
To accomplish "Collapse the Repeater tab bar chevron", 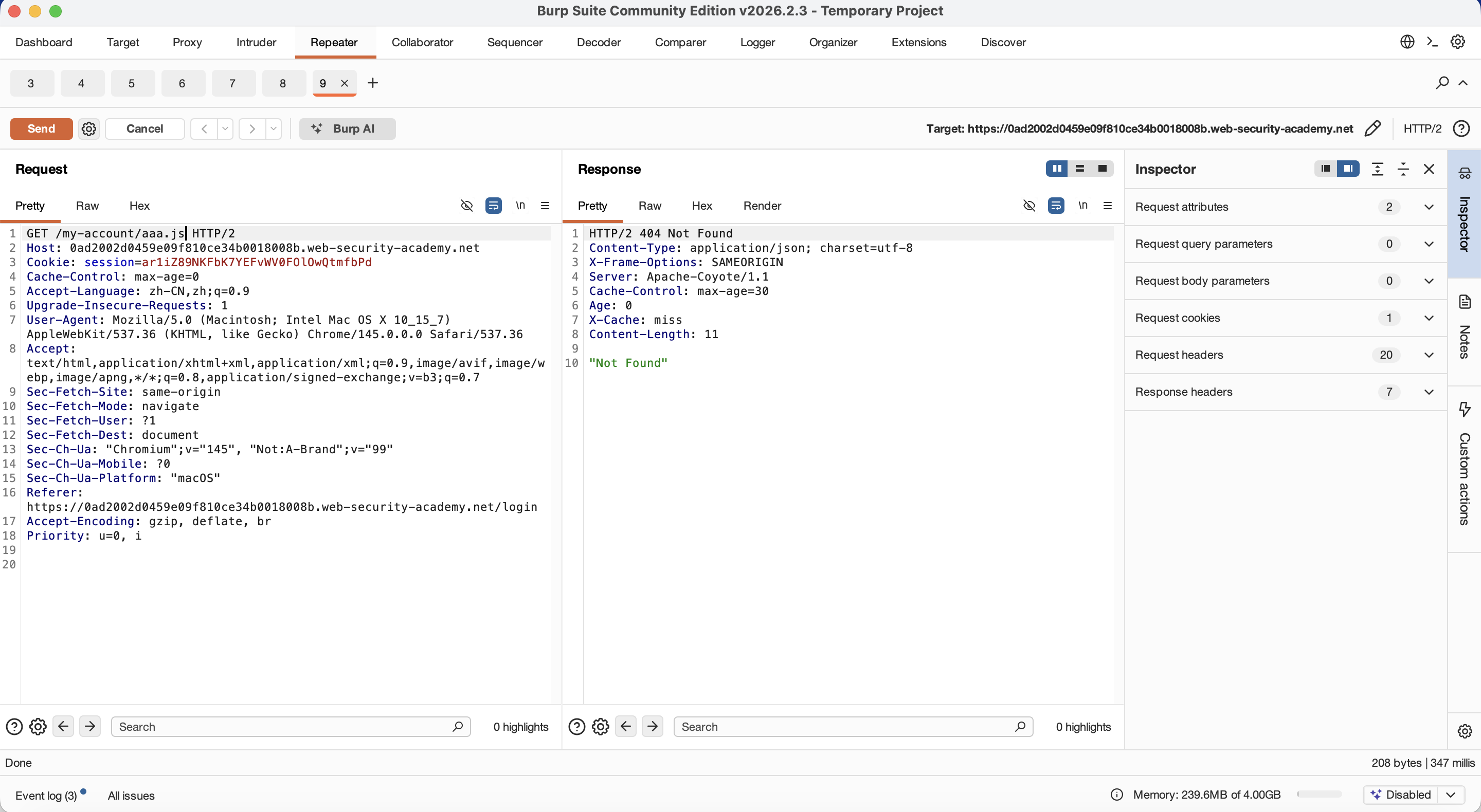I will [1463, 83].
